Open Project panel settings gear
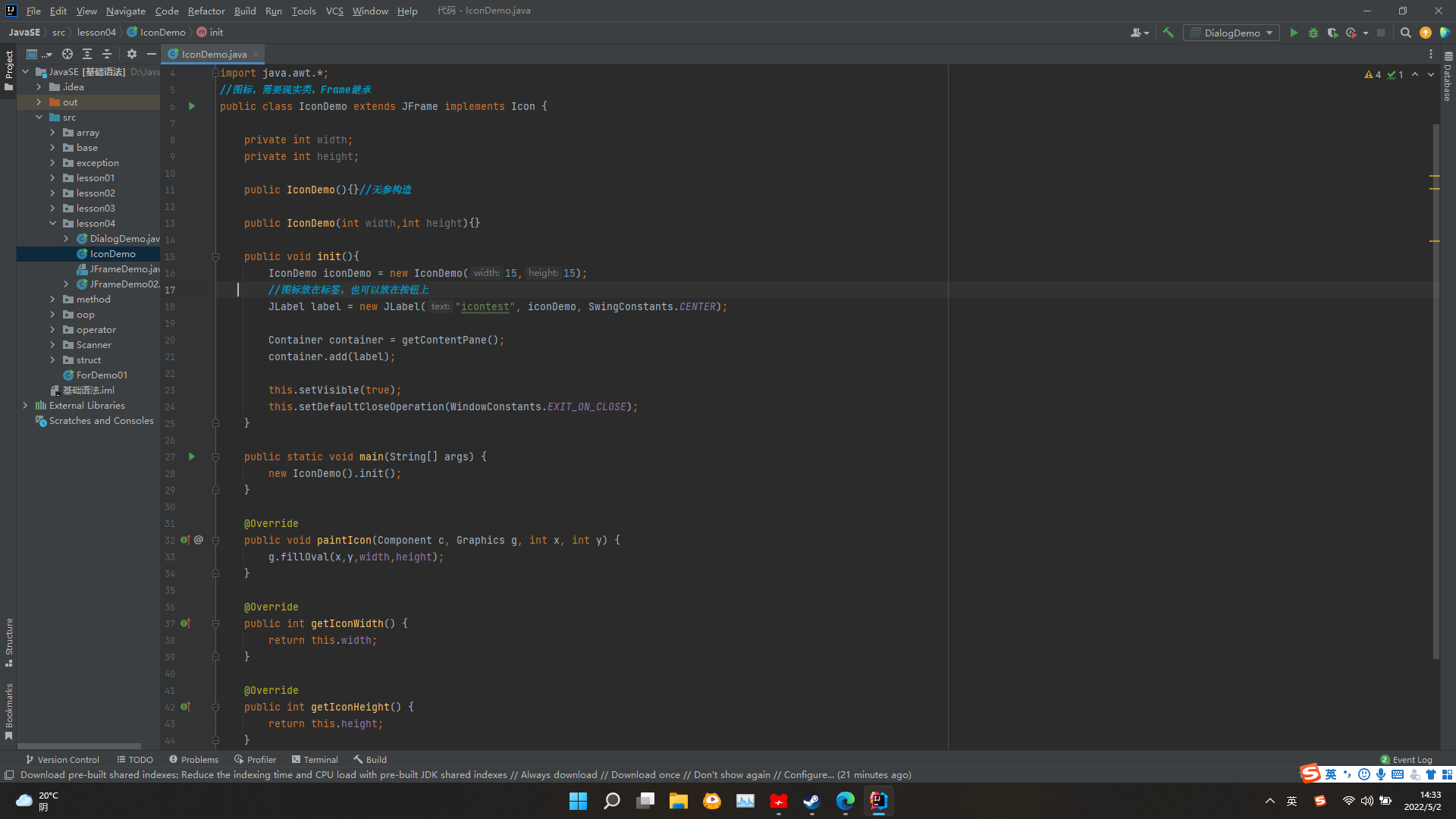1456x819 pixels. pyautogui.click(x=132, y=54)
